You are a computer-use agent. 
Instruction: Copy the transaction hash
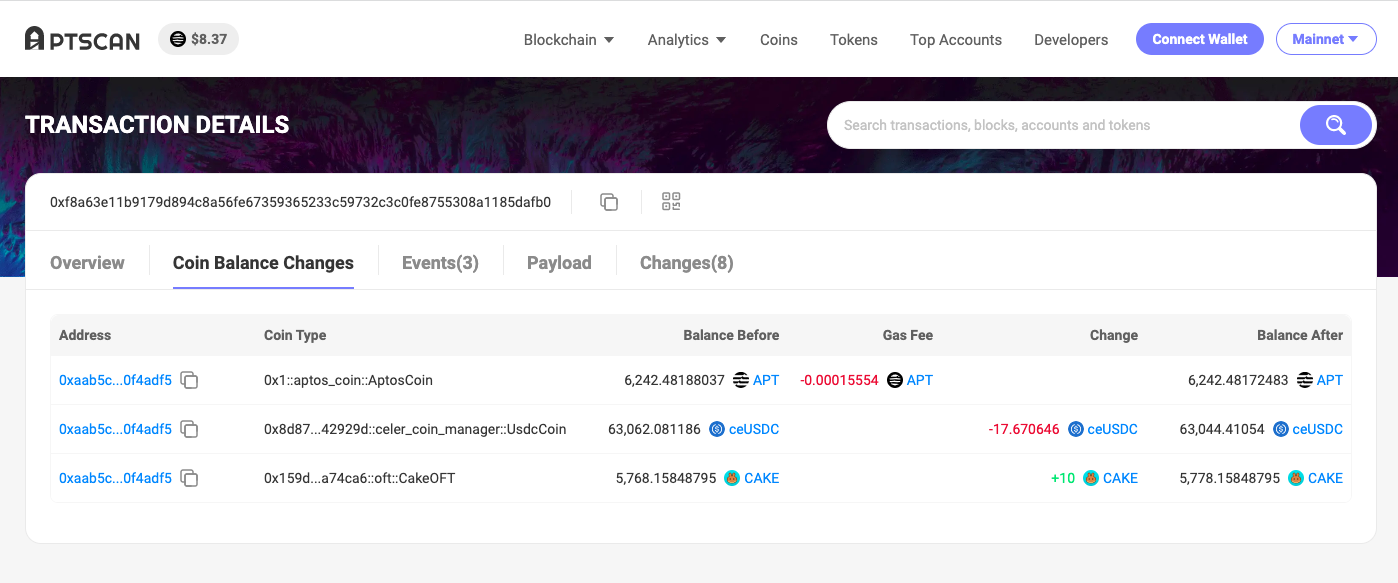point(609,202)
